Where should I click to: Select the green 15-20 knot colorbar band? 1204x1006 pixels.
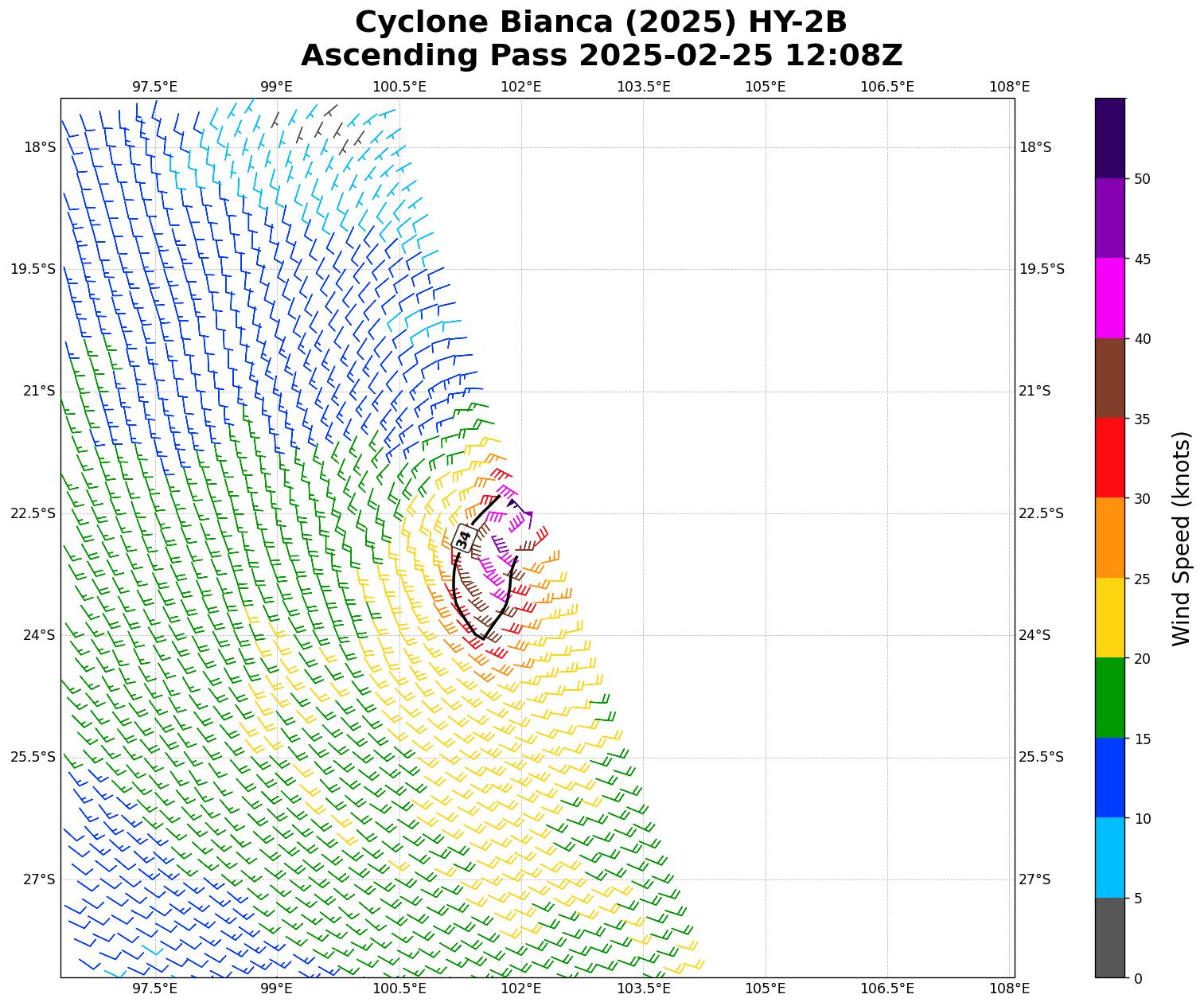pos(1109,697)
